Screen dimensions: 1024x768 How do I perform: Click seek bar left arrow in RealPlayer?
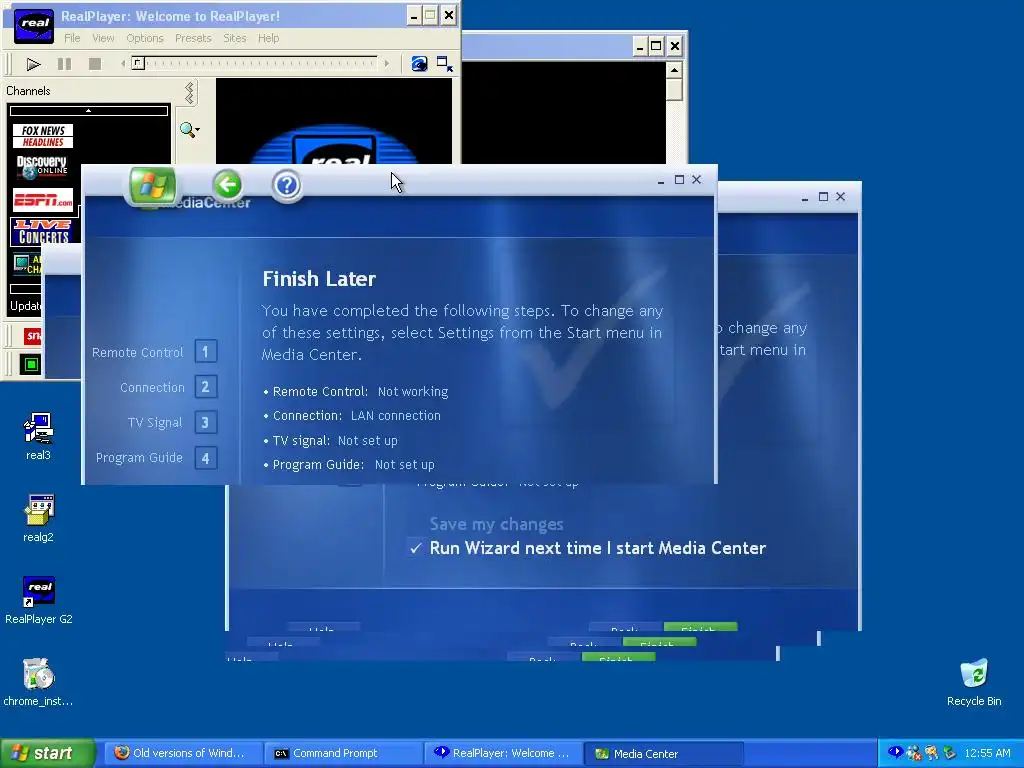pyautogui.click(x=123, y=63)
